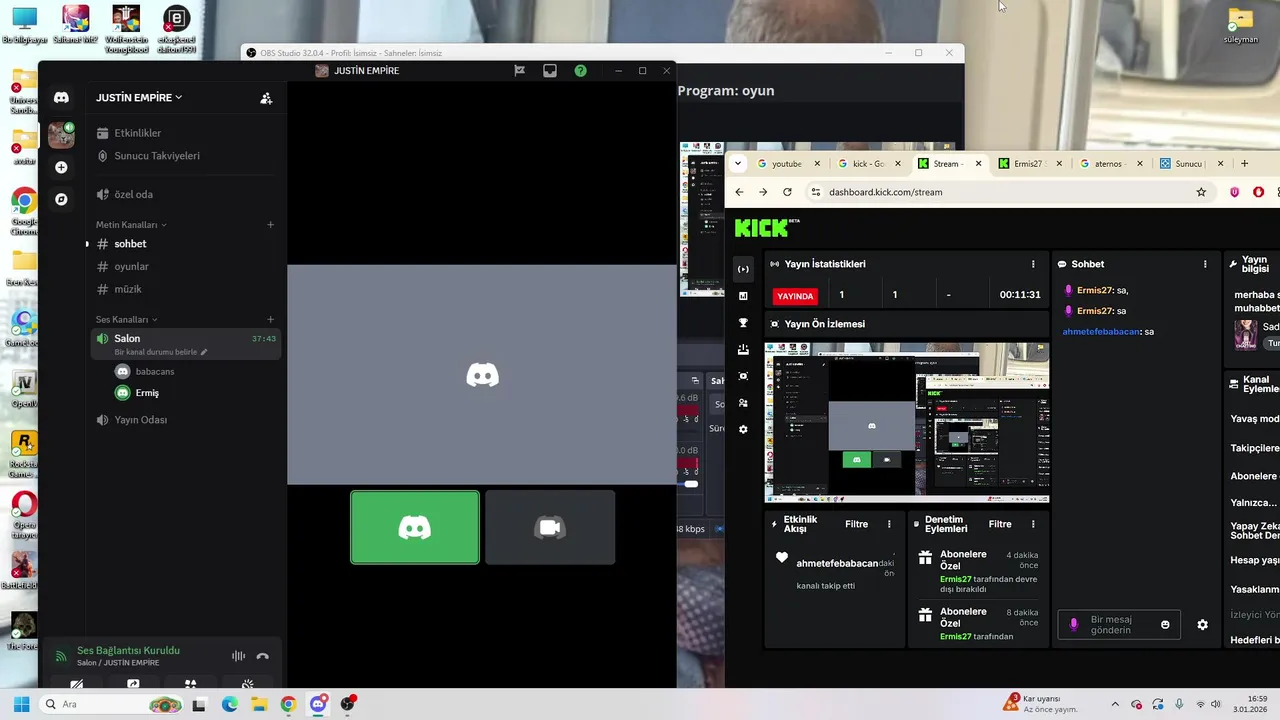Open Kick sidebar trophy icon
This screenshot has height=720, width=1280.
coord(743,323)
